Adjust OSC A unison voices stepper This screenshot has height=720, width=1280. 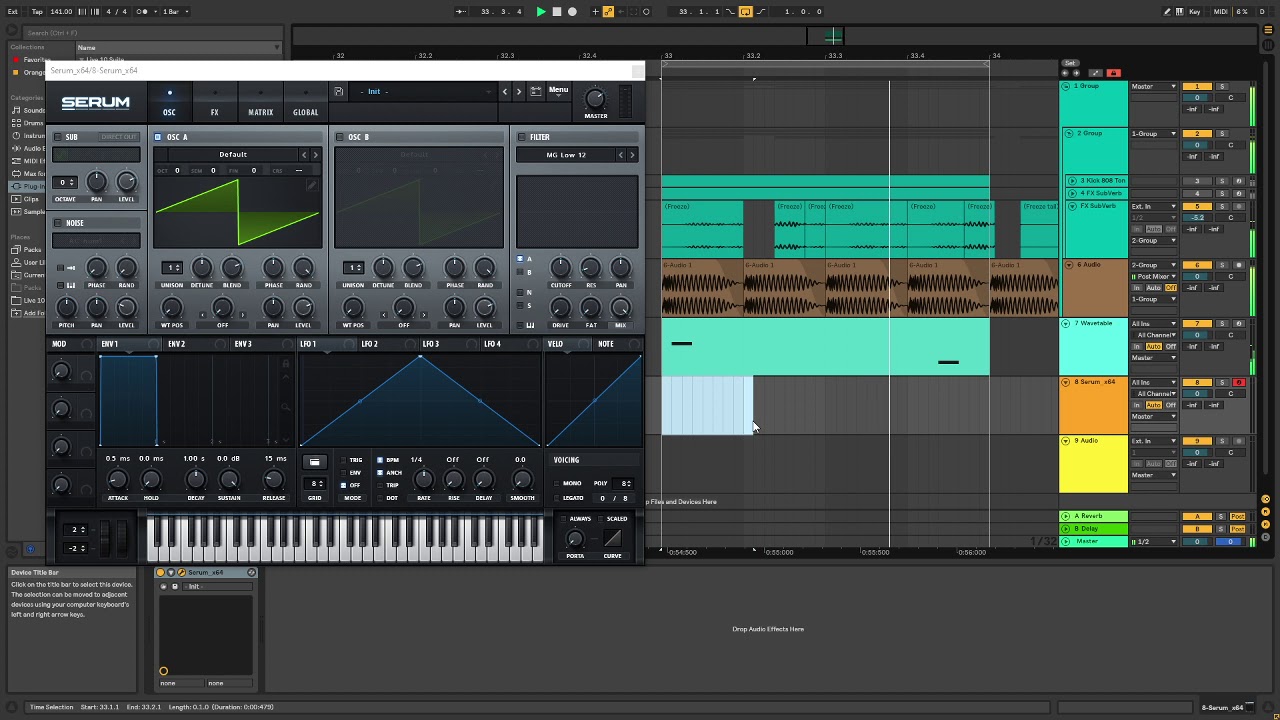coord(173,268)
